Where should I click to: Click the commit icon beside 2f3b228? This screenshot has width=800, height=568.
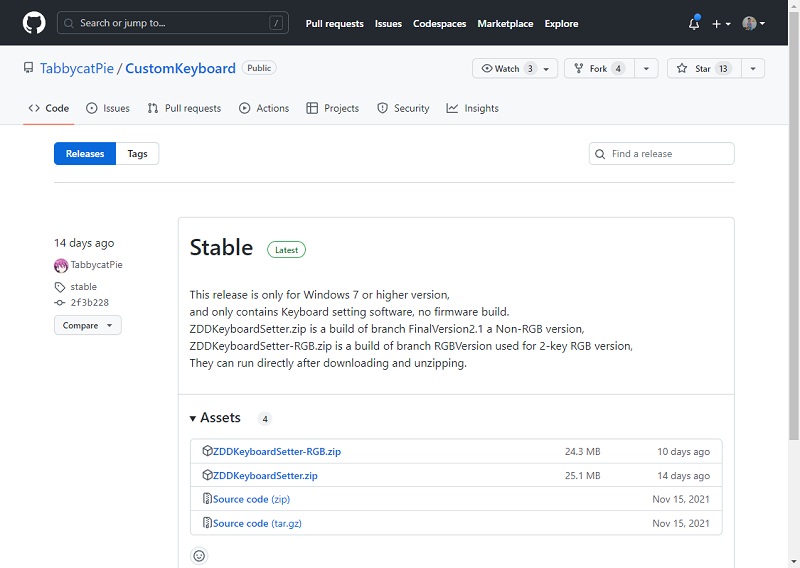pyautogui.click(x=60, y=303)
